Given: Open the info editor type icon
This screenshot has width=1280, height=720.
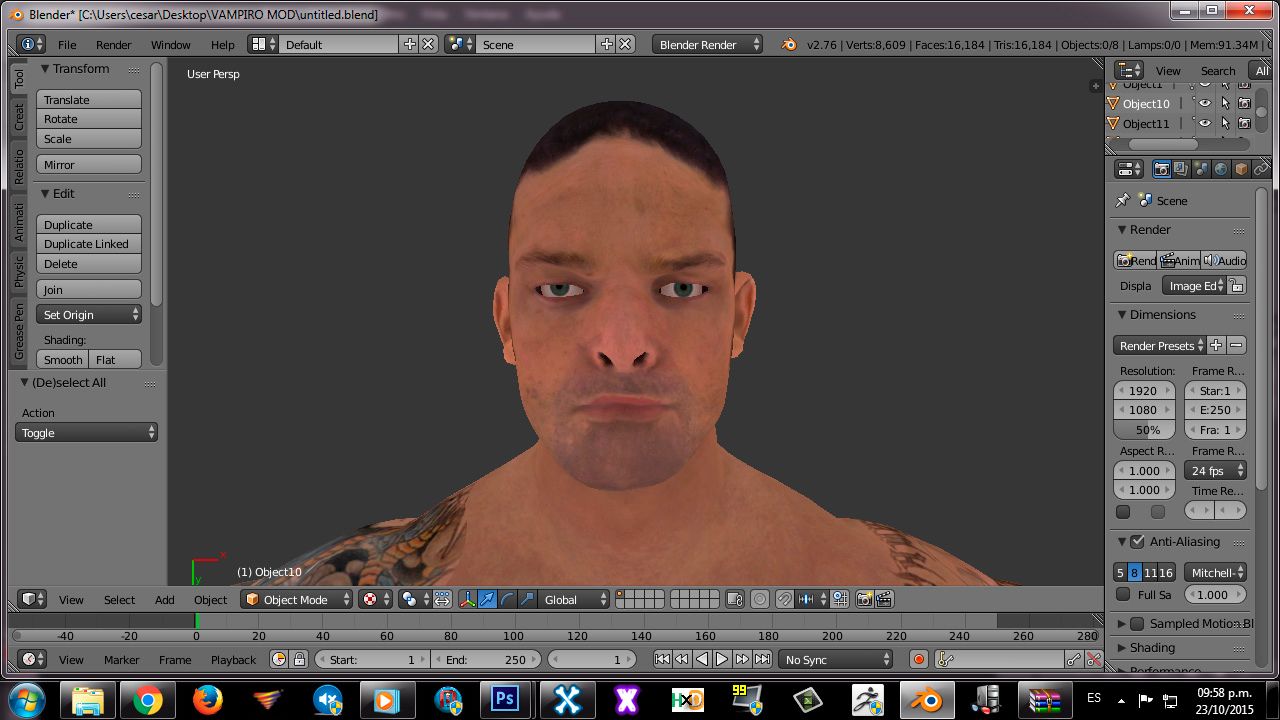Looking at the screenshot, I should coord(32,44).
